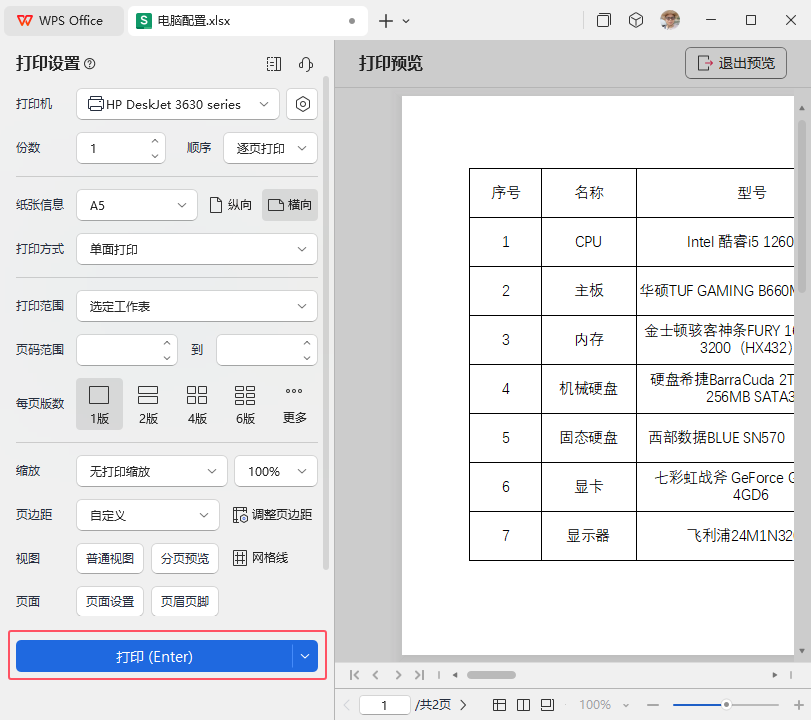
Task: Choose 4版 pages per sheet
Action: tap(197, 404)
